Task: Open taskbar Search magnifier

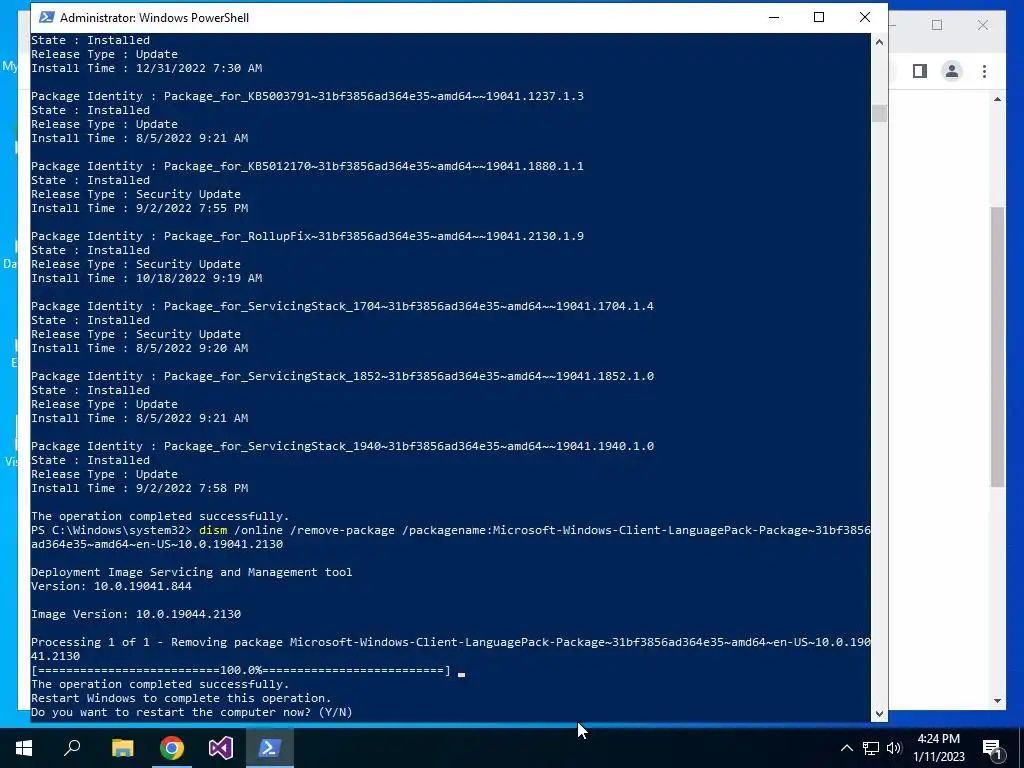Action: point(72,748)
